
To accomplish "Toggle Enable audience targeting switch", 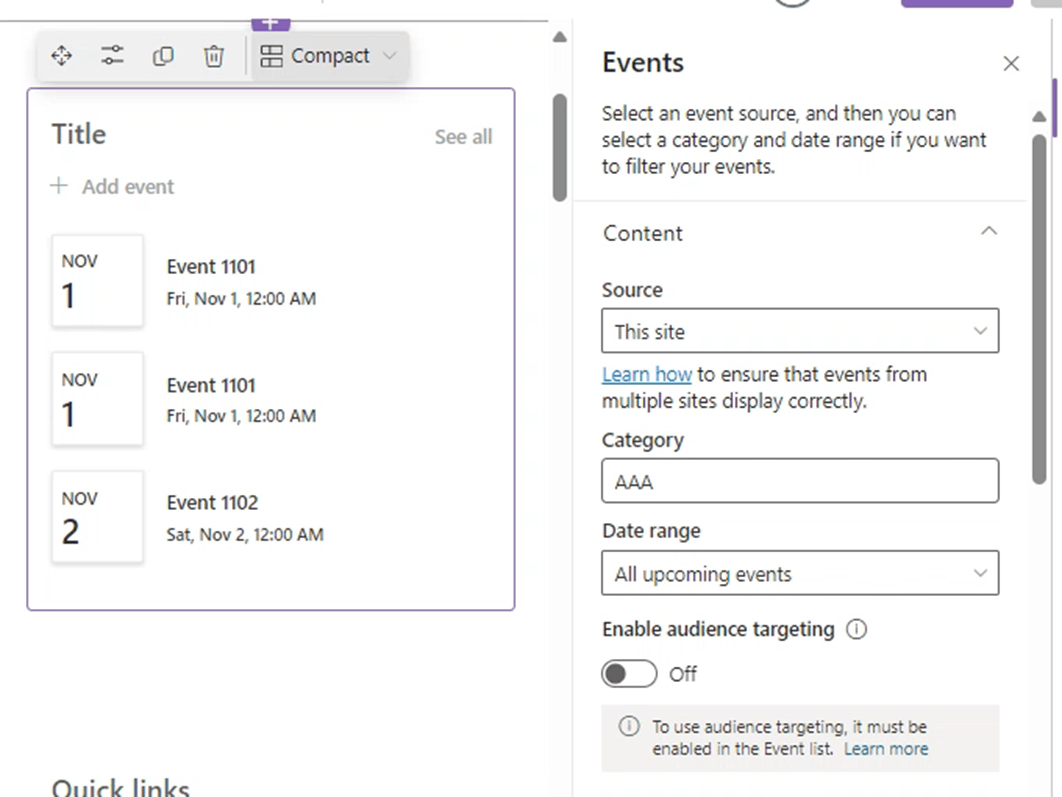I will click(629, 674).
